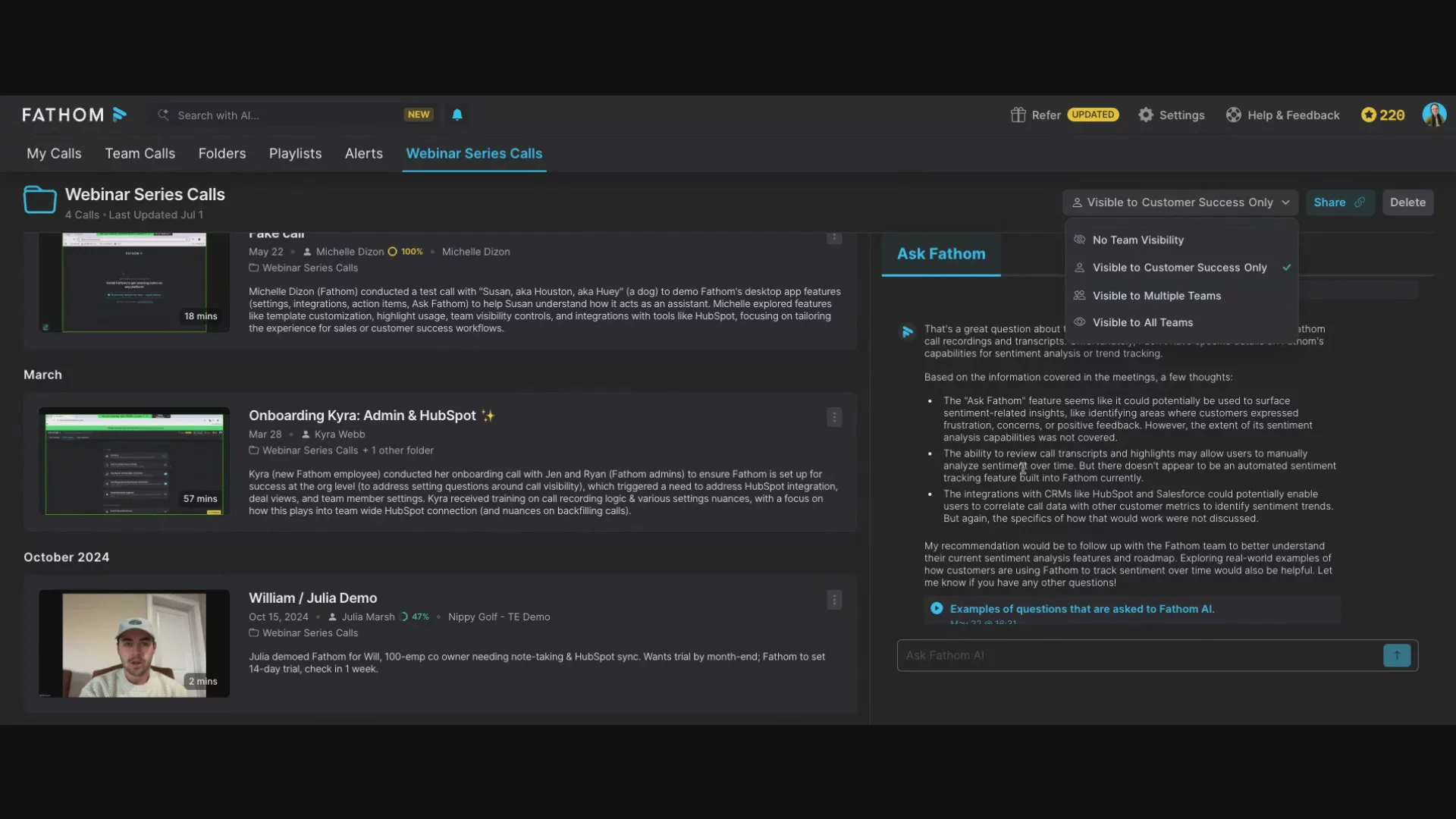The height and width of the screenshot is (819, 1456).
Task: Click the people icon for Multiple Teams
Action: pyautogui.click(x=1079, y=295)
